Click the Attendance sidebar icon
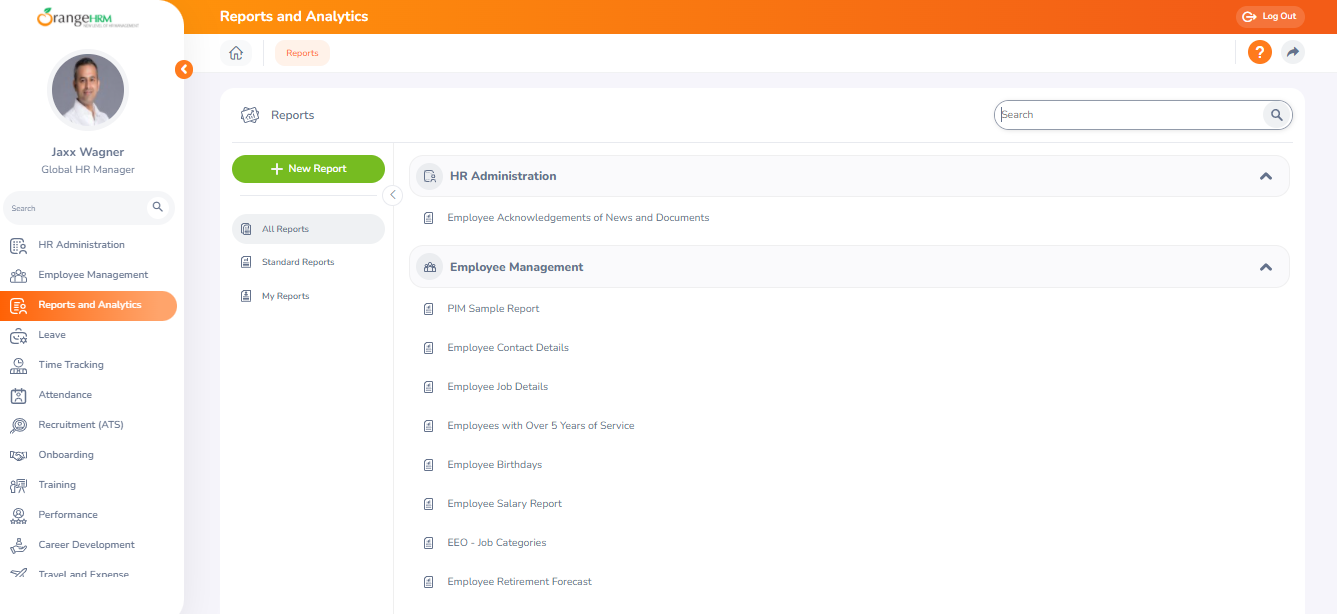 pyautogui.click(x=18, y=395)
